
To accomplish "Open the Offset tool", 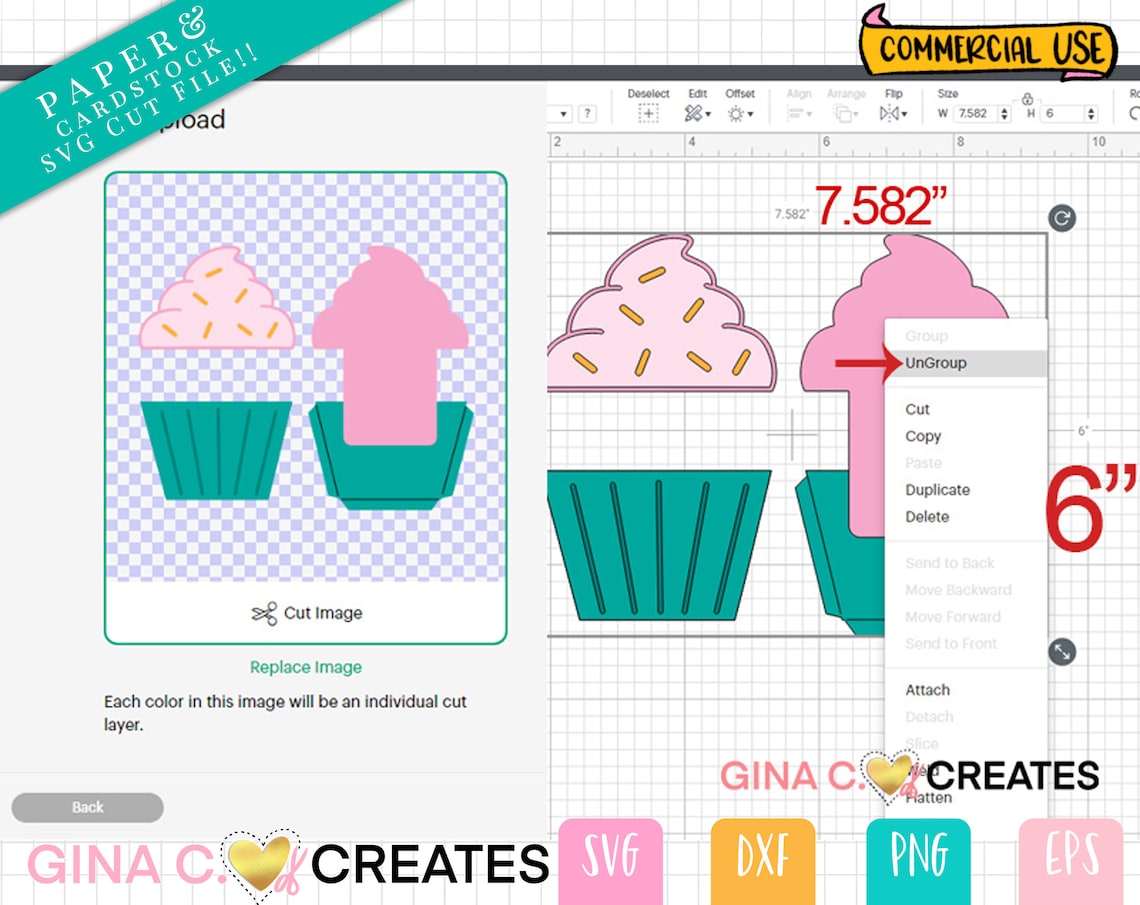I will click(x=737, y=113).
